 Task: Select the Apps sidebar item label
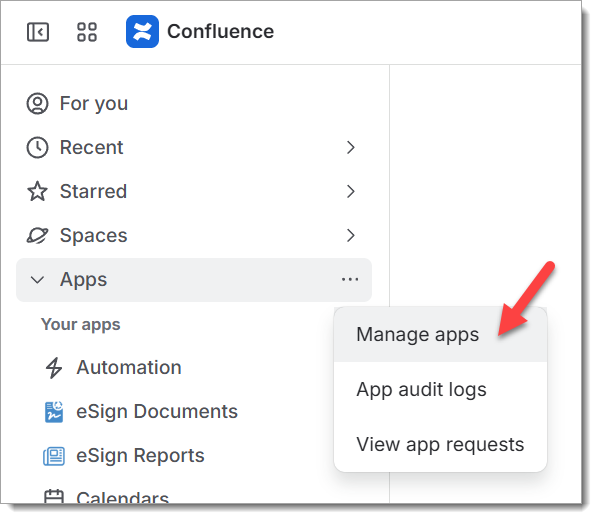click(83, 280)
